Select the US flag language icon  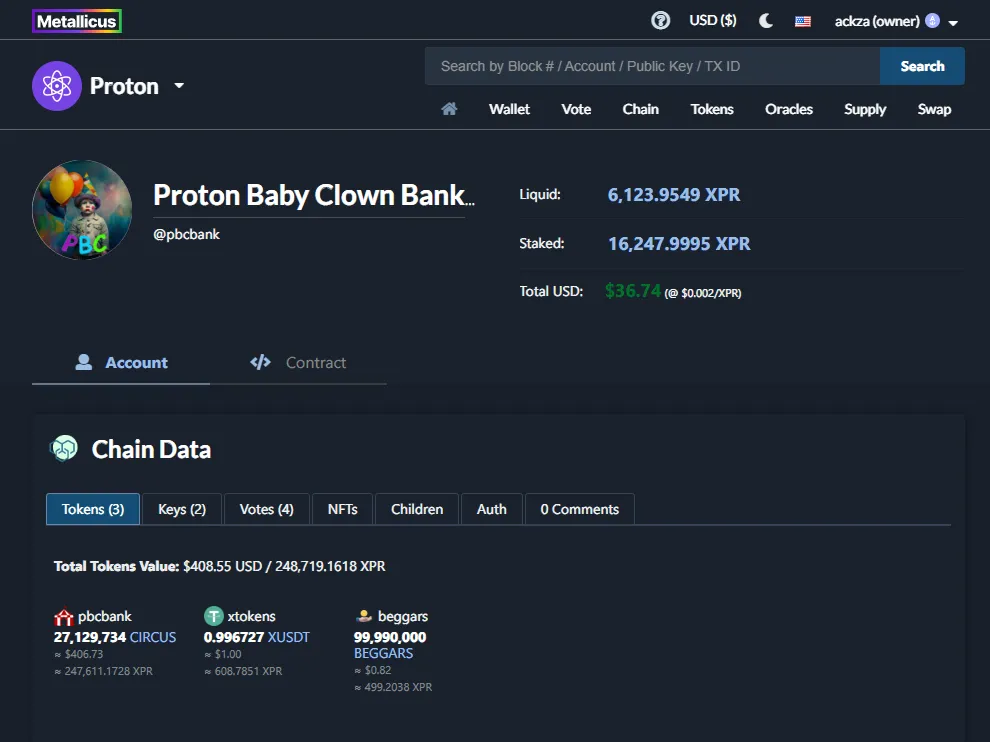[802, 21]
